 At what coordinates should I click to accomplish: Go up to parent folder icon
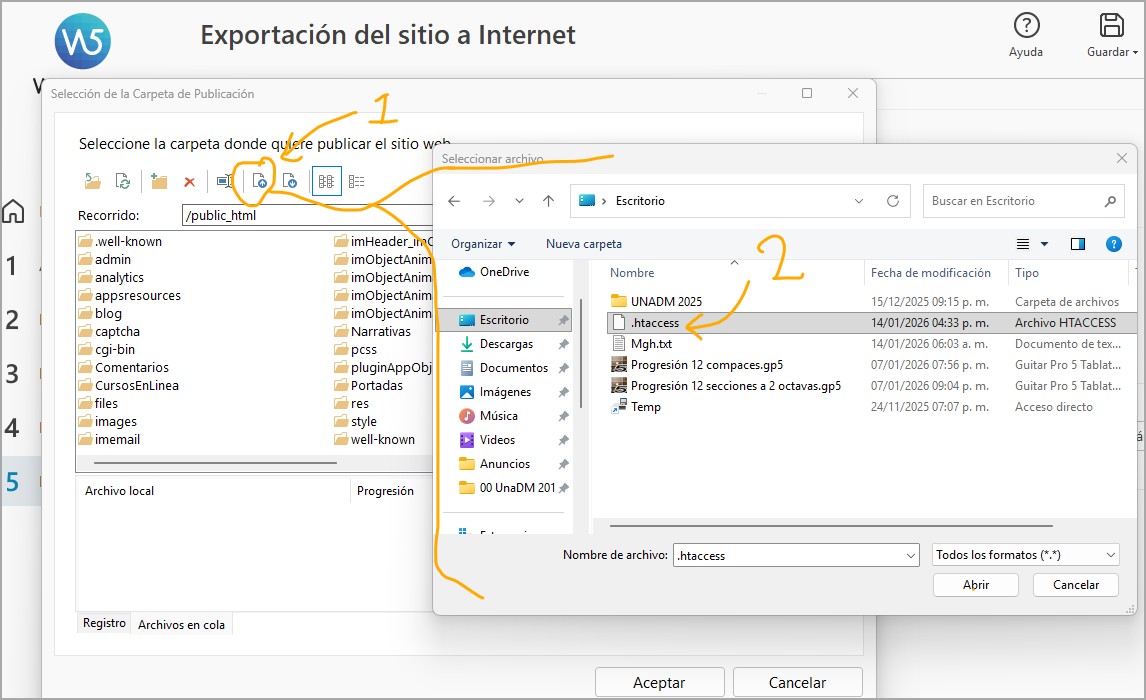93,181
